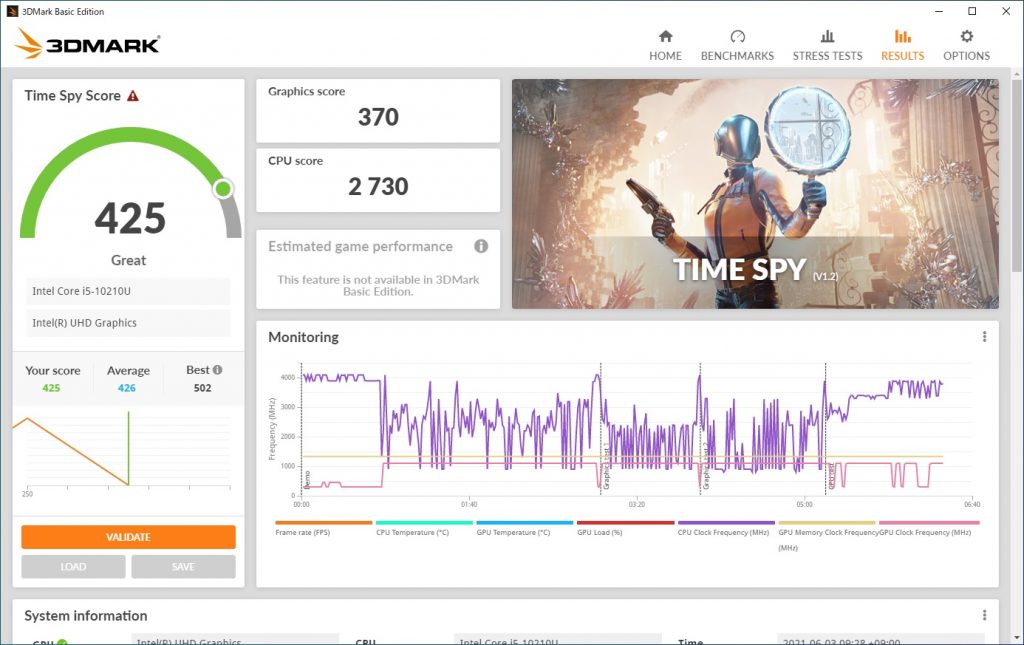This screenshot has width=1024, height=645.
Task: Click the Time Spy benchmark image
Action: [755, 194]
